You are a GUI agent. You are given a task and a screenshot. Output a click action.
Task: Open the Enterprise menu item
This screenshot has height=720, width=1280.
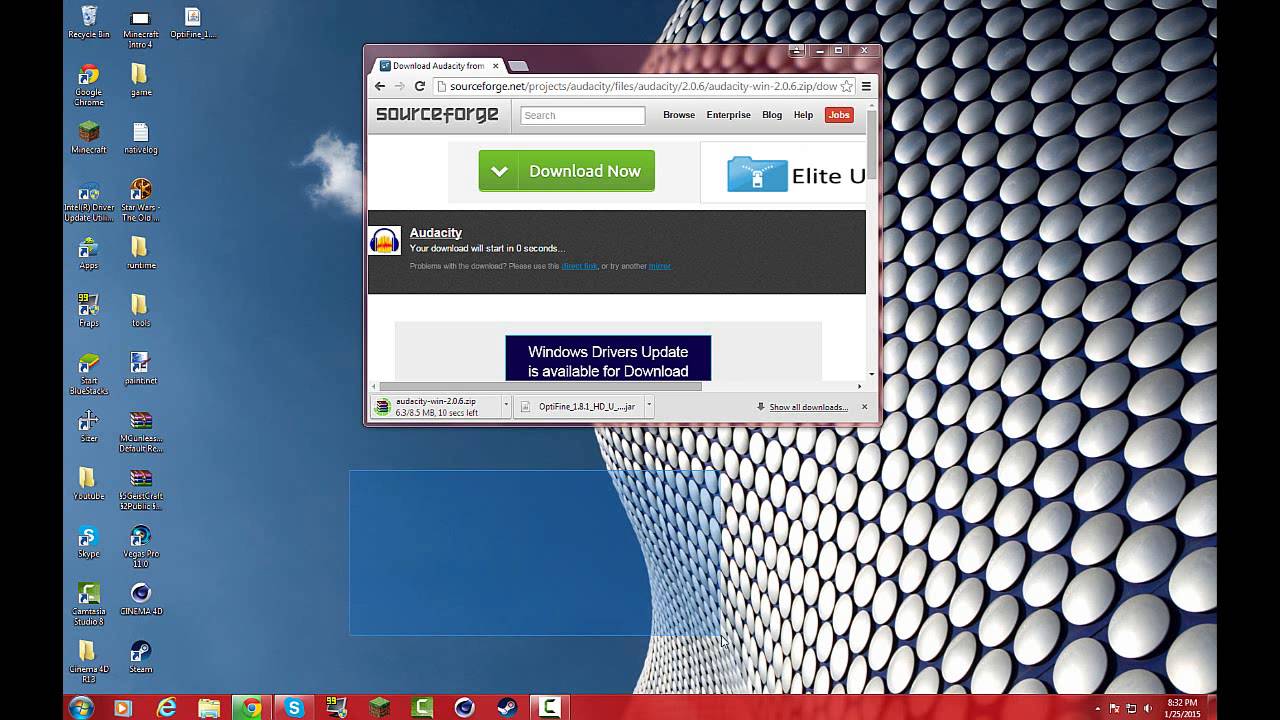[x=728, y=115]
